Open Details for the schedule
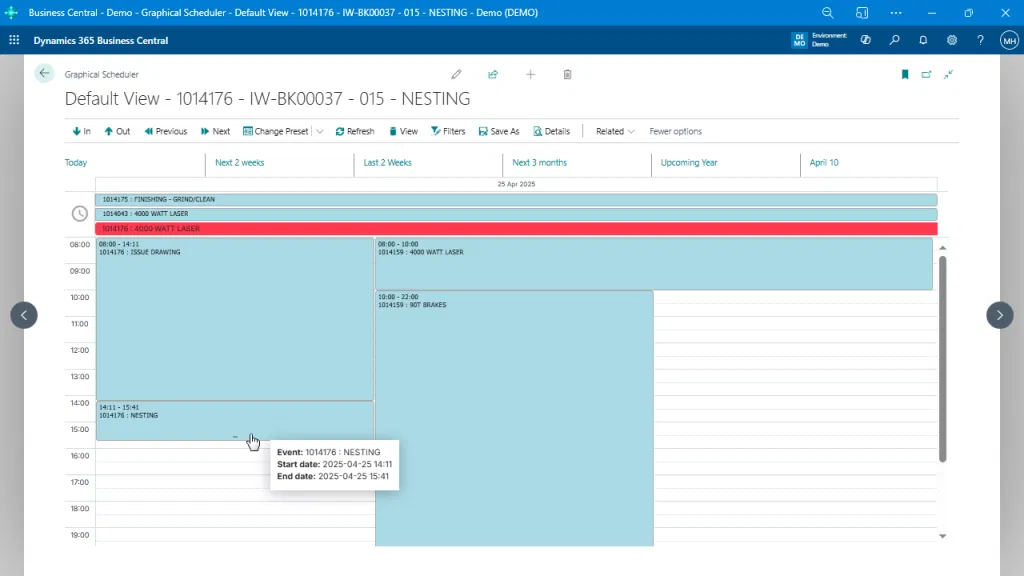 pyautogui.click(x=552, y=131)
